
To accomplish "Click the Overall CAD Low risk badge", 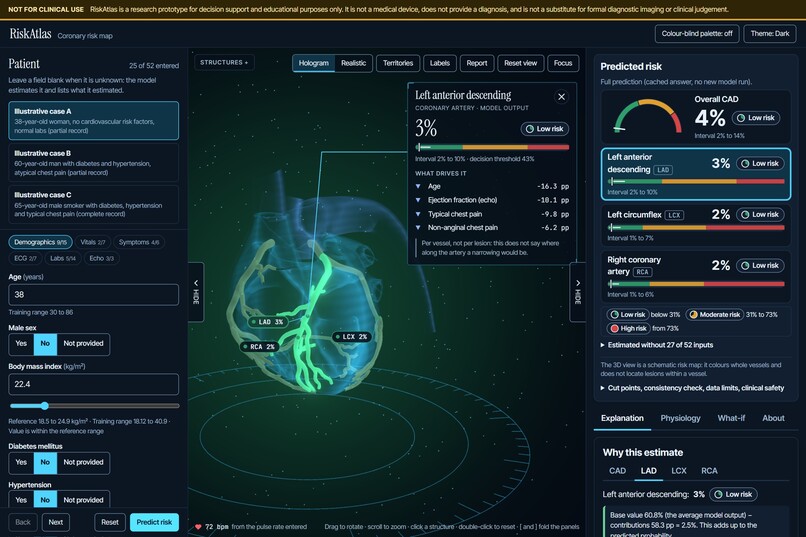I will [756, 118].
